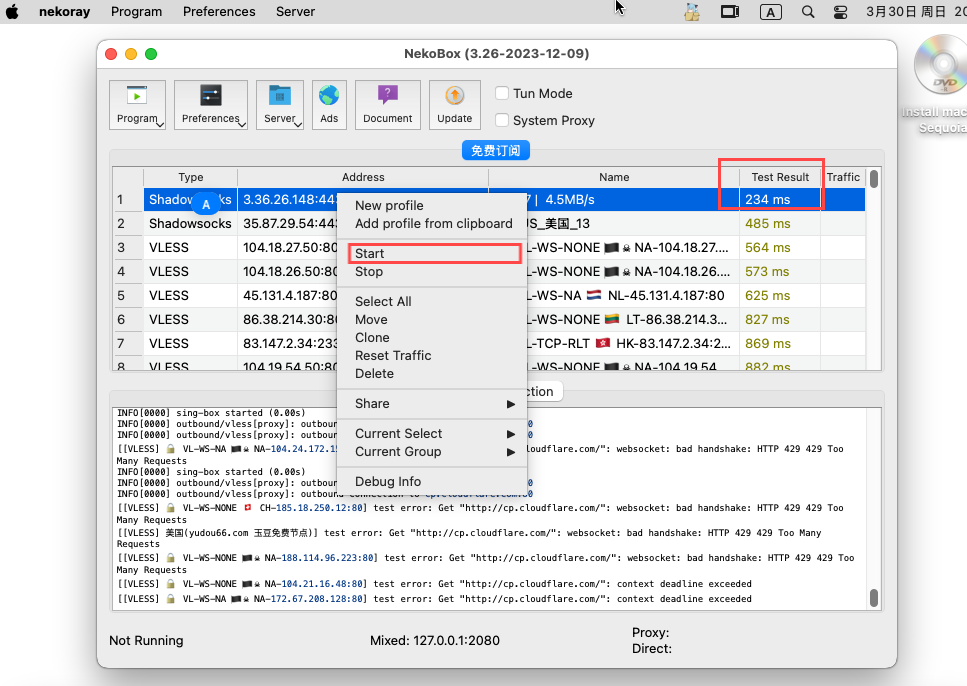Select row number 3 header

pos(128,247)
